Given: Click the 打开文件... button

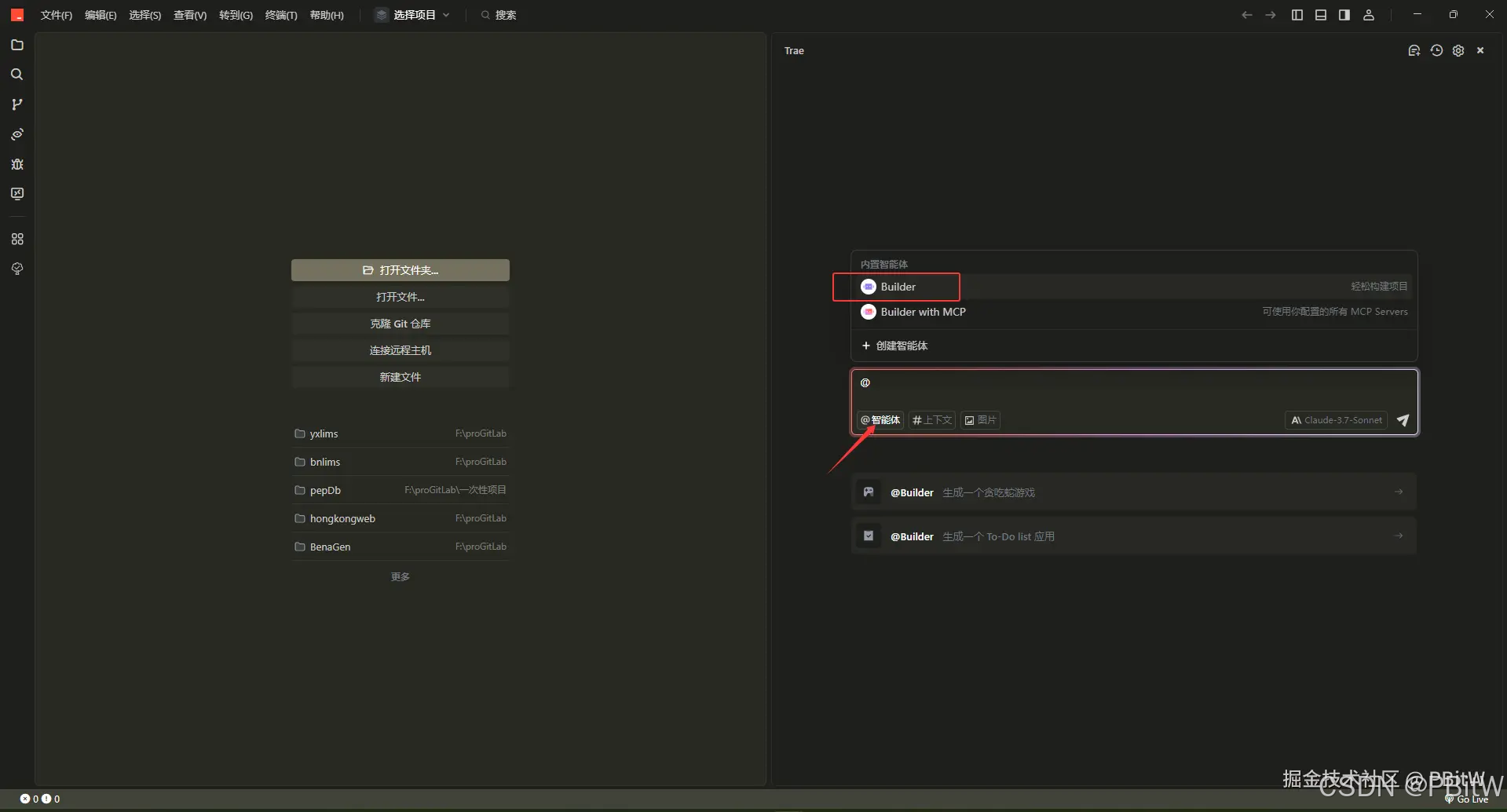Looking at the screenshot, I should (401, 297).
